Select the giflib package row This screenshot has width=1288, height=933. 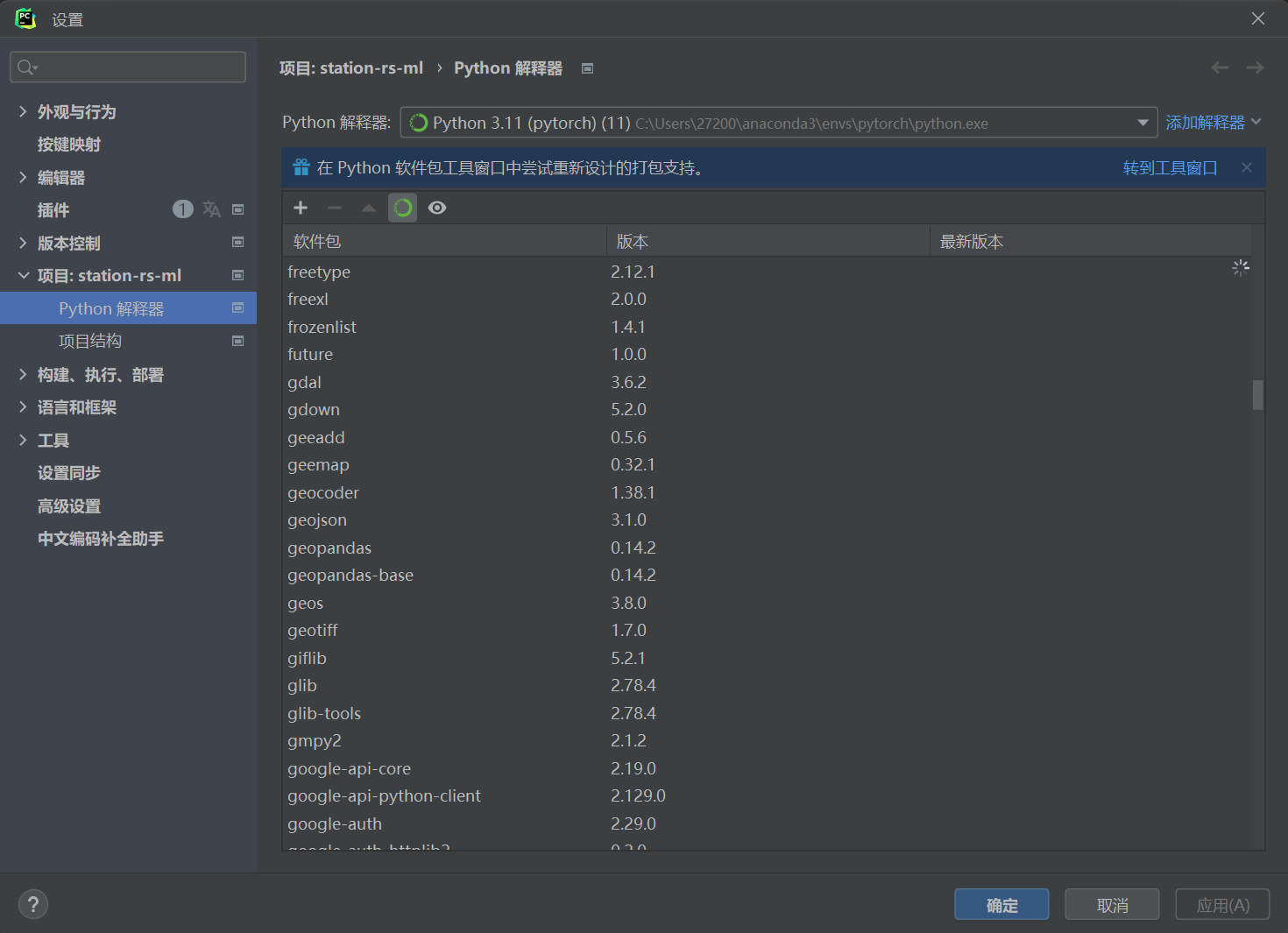click(x=767, y=658)
